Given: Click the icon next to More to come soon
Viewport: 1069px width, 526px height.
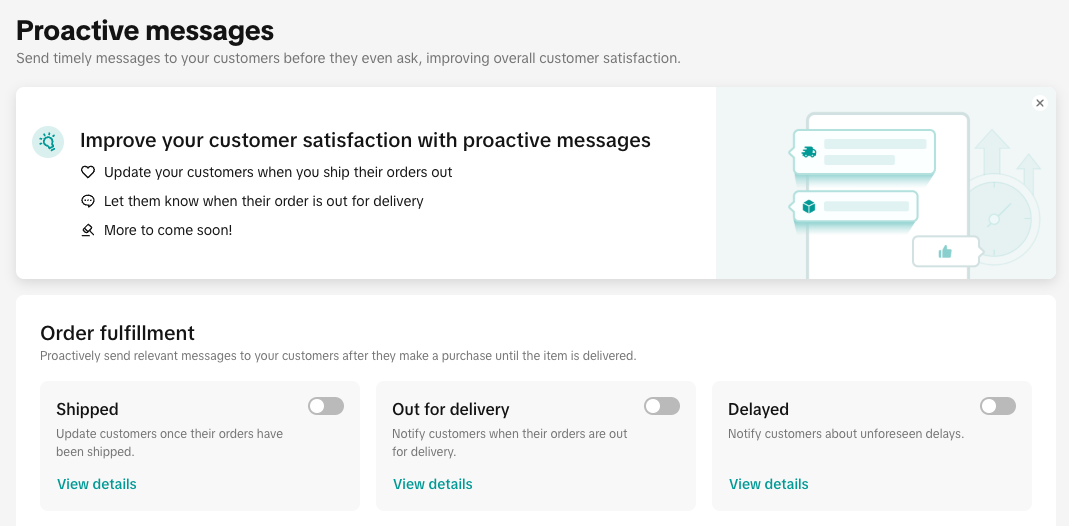Looking at the screenshot, I should tap(88, 230).
